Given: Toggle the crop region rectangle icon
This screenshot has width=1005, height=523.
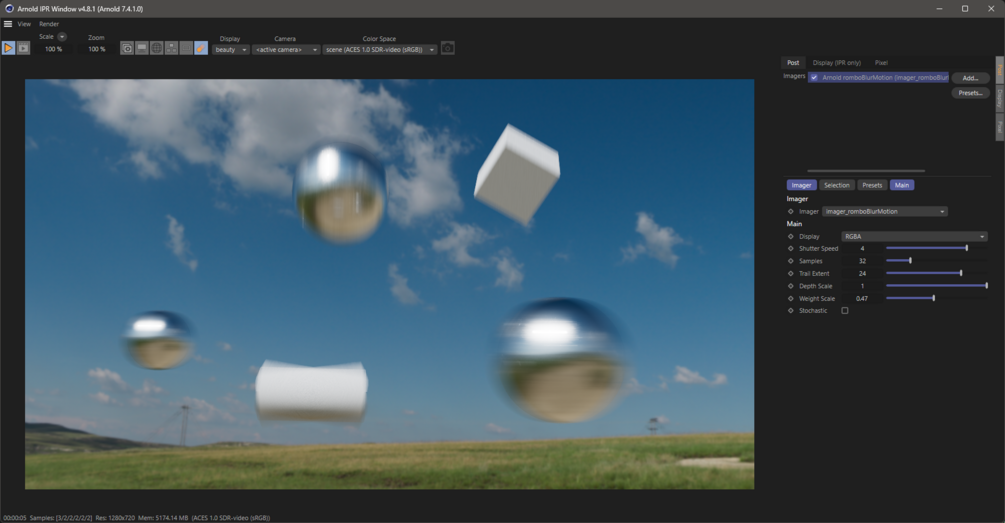Looking at the screenshot, I should (x=186, y=48).
